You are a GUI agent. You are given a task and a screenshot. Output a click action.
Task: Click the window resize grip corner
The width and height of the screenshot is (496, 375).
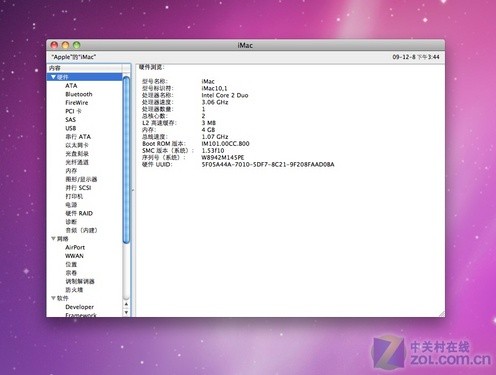point(441,314)
